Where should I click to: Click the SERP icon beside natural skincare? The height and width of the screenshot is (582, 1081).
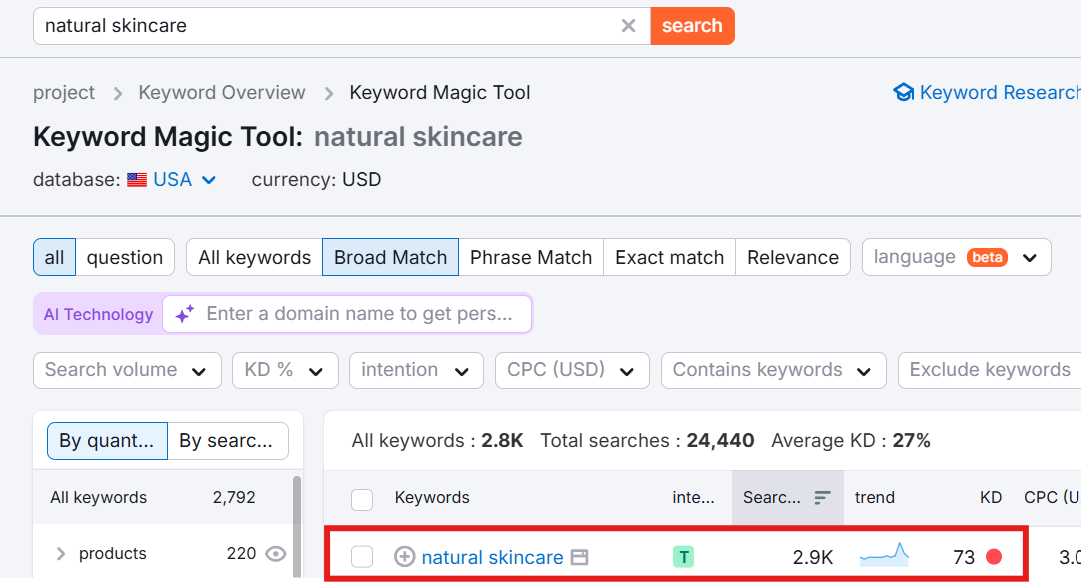coord(580,557)
